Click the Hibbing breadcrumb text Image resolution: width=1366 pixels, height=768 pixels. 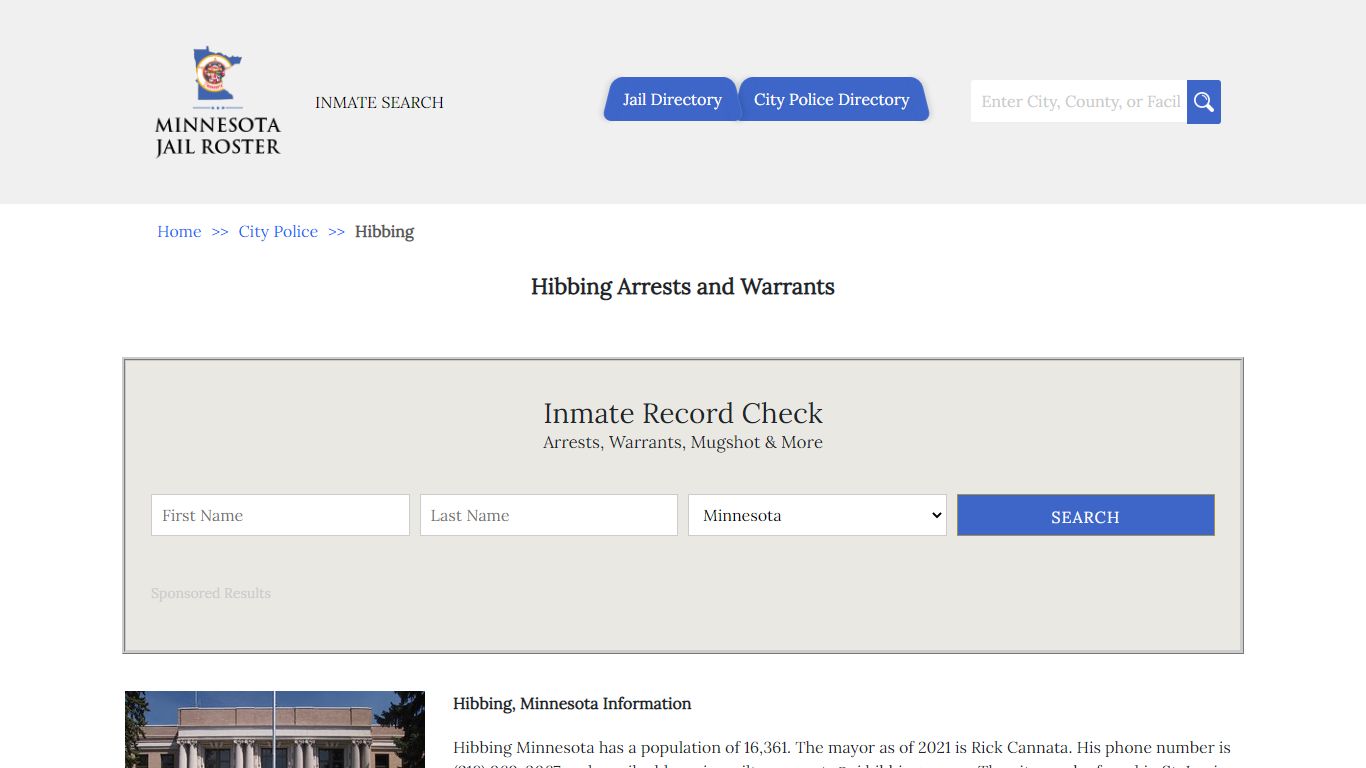point(384,231)
